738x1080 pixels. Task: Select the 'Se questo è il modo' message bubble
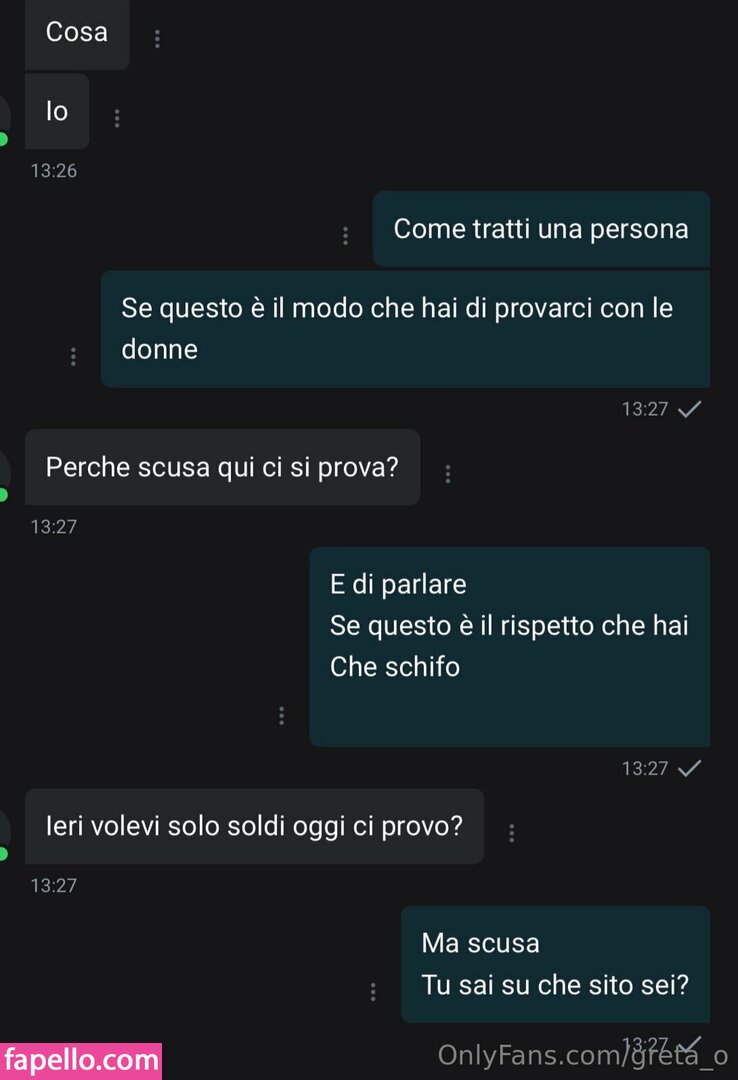(x=405, y=329)
